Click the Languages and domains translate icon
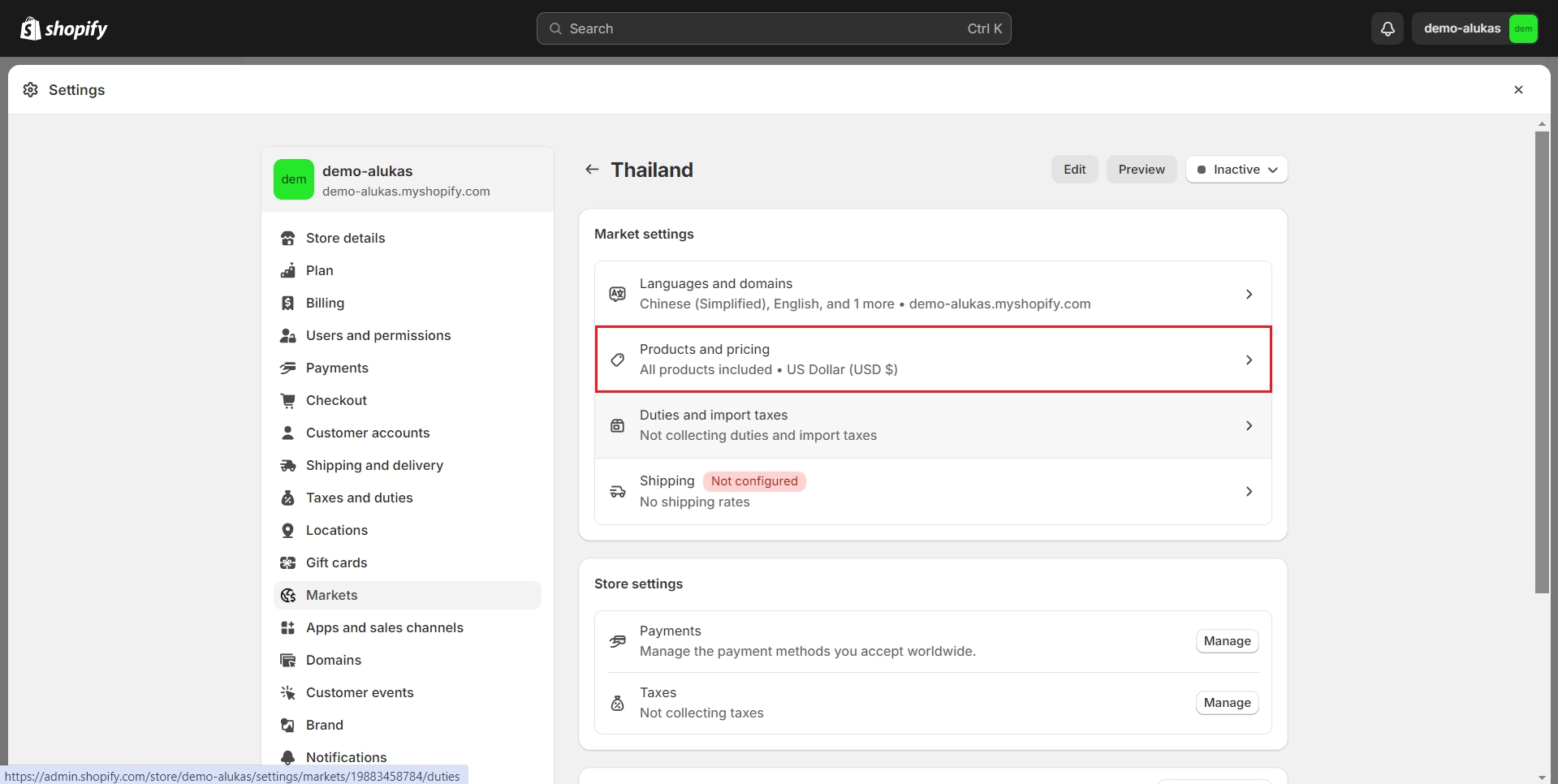The width and height of the screenshot is (1558, 784). [x=618, y=294]
